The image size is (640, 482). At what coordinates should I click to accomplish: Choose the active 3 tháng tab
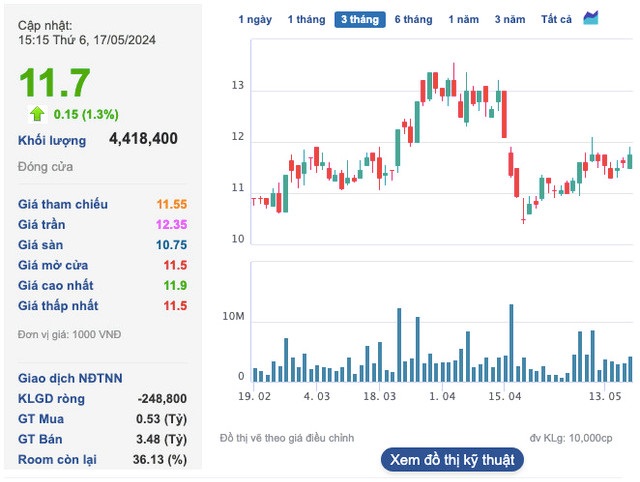coord(359,20)
